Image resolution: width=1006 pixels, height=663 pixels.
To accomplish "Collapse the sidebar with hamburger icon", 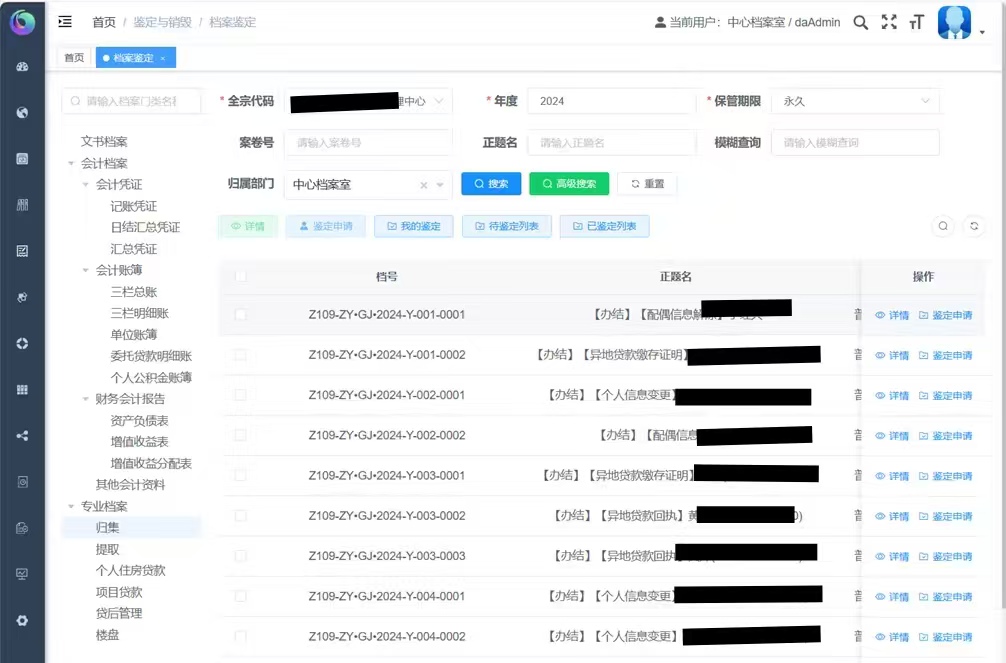I will 65,21.
